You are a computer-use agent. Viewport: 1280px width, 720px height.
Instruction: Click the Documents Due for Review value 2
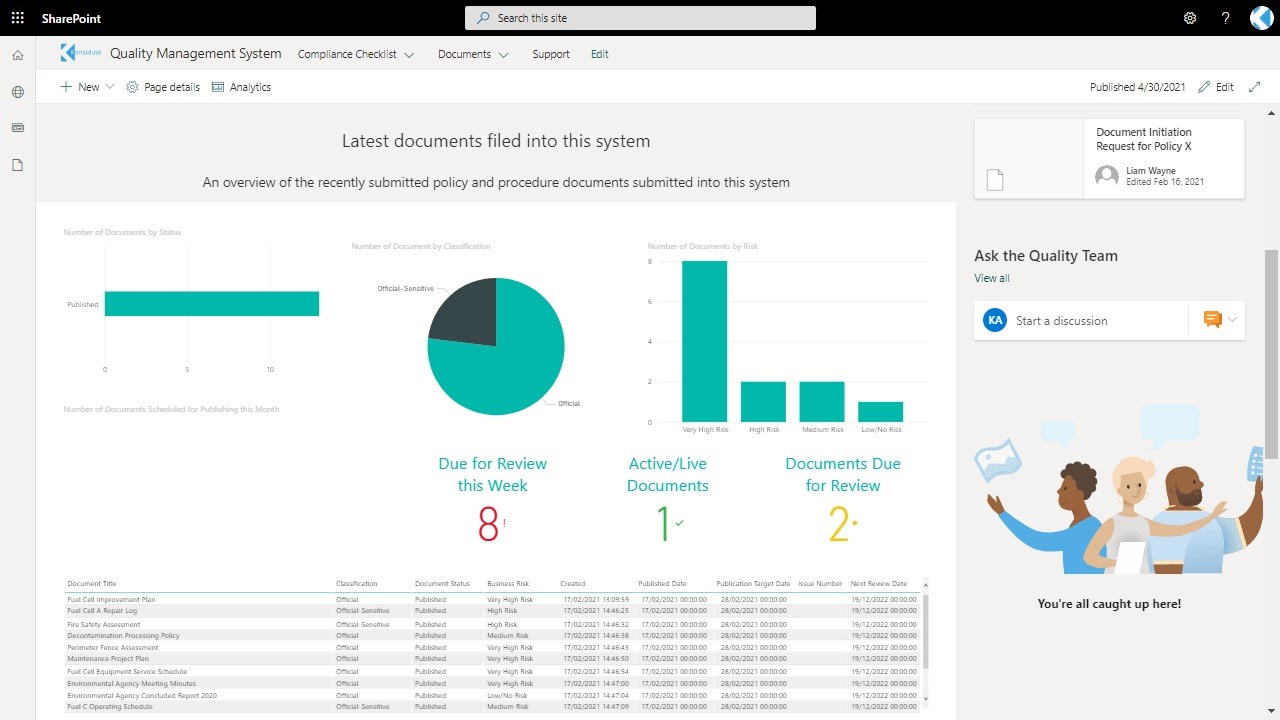tap(838, 524)
